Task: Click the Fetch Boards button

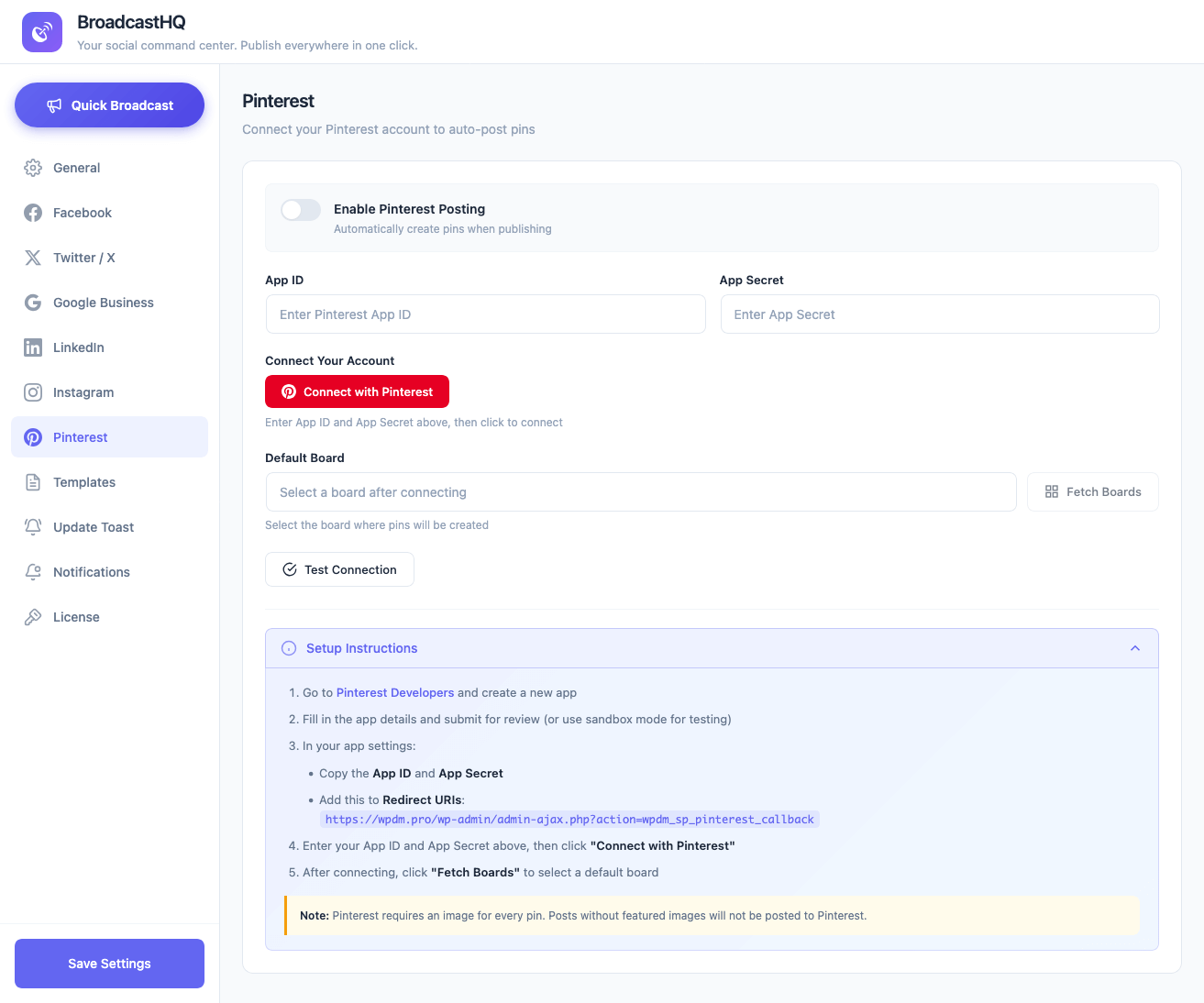Action: (x=1092, y=491)
